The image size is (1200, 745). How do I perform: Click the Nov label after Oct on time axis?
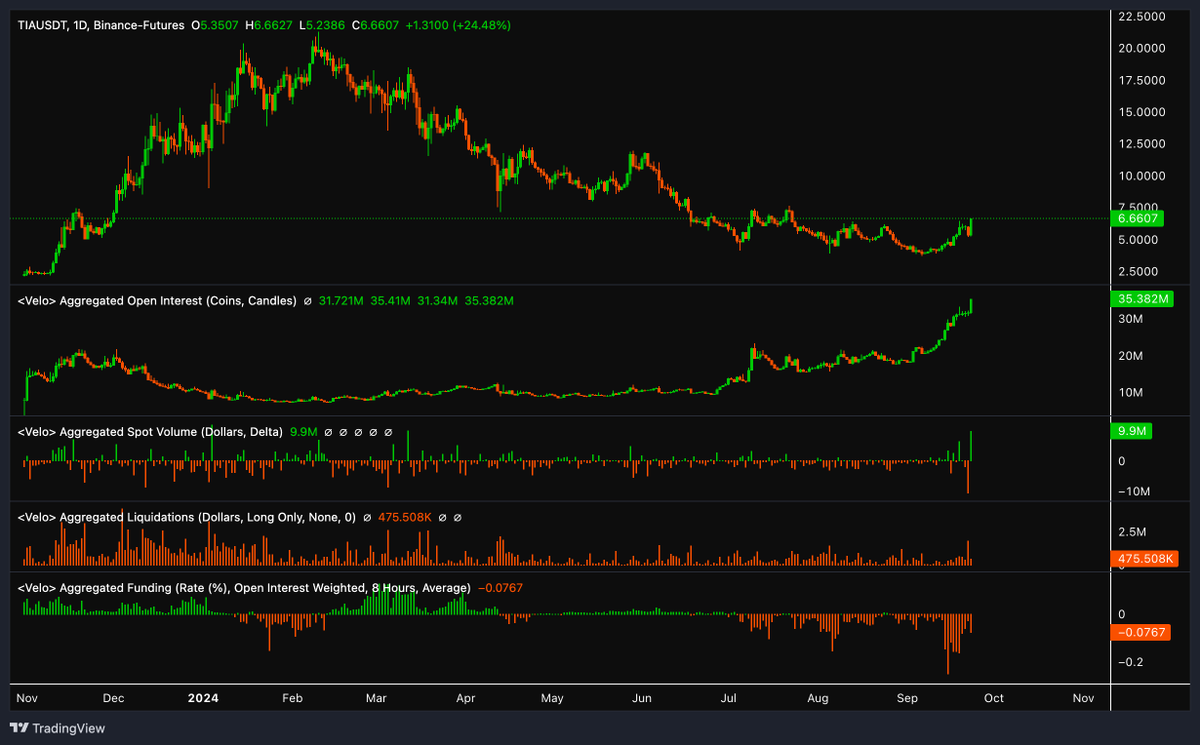1083,697
